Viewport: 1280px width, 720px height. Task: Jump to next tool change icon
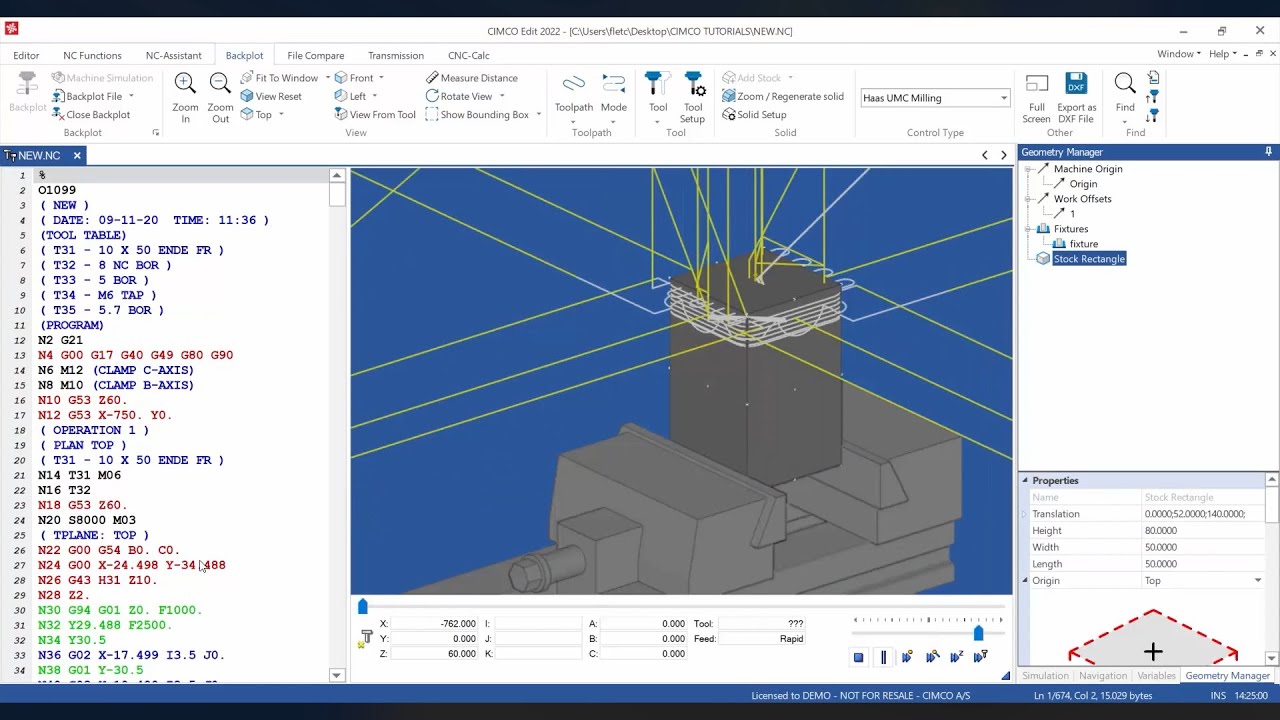point(1153,114)
